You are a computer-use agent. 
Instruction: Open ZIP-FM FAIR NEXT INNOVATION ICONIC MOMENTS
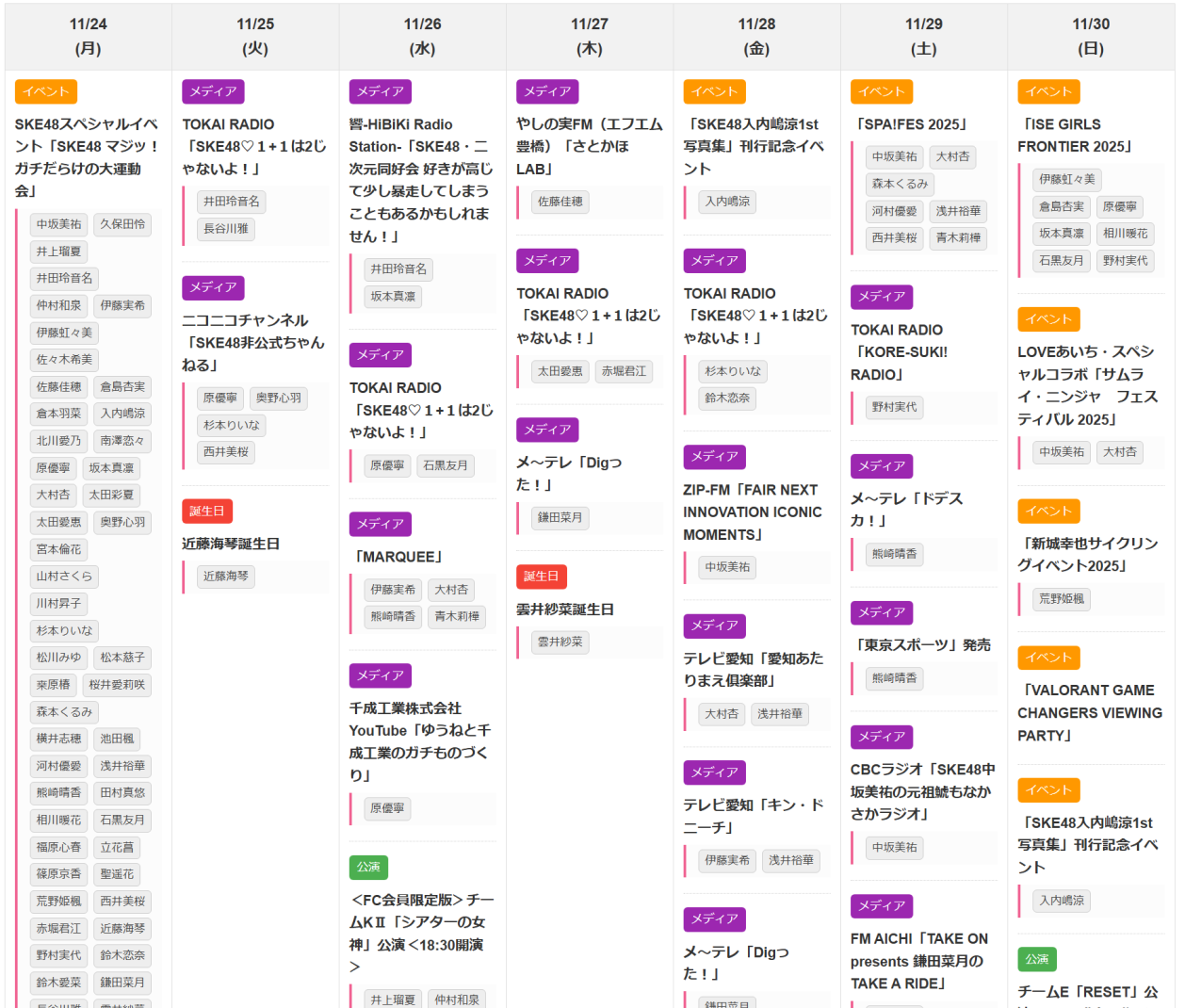coord(752,512)
